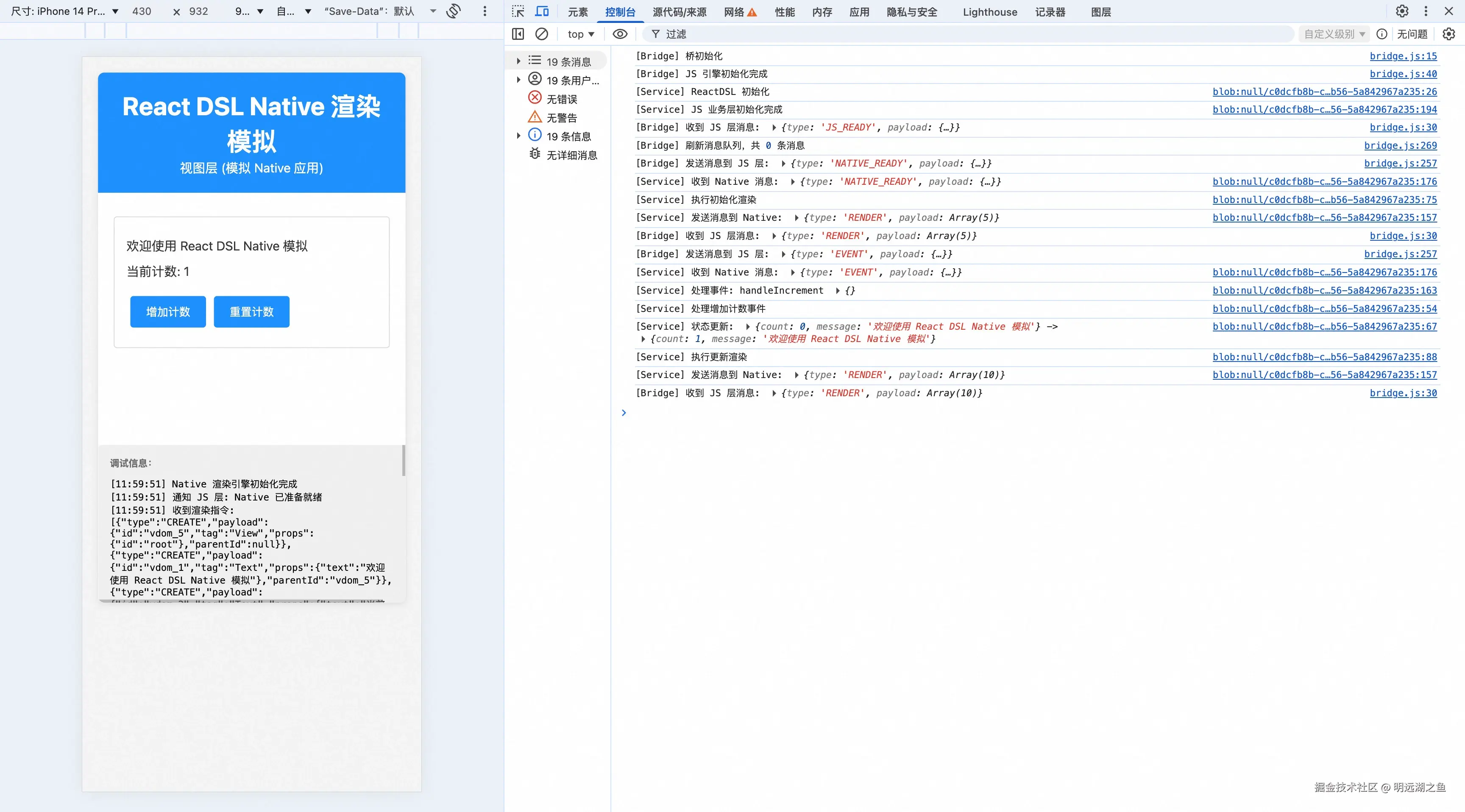Viewport: 1465px width, 812px height.
Task: Expand the JS_READY payload object
Action: click(774, 128)
